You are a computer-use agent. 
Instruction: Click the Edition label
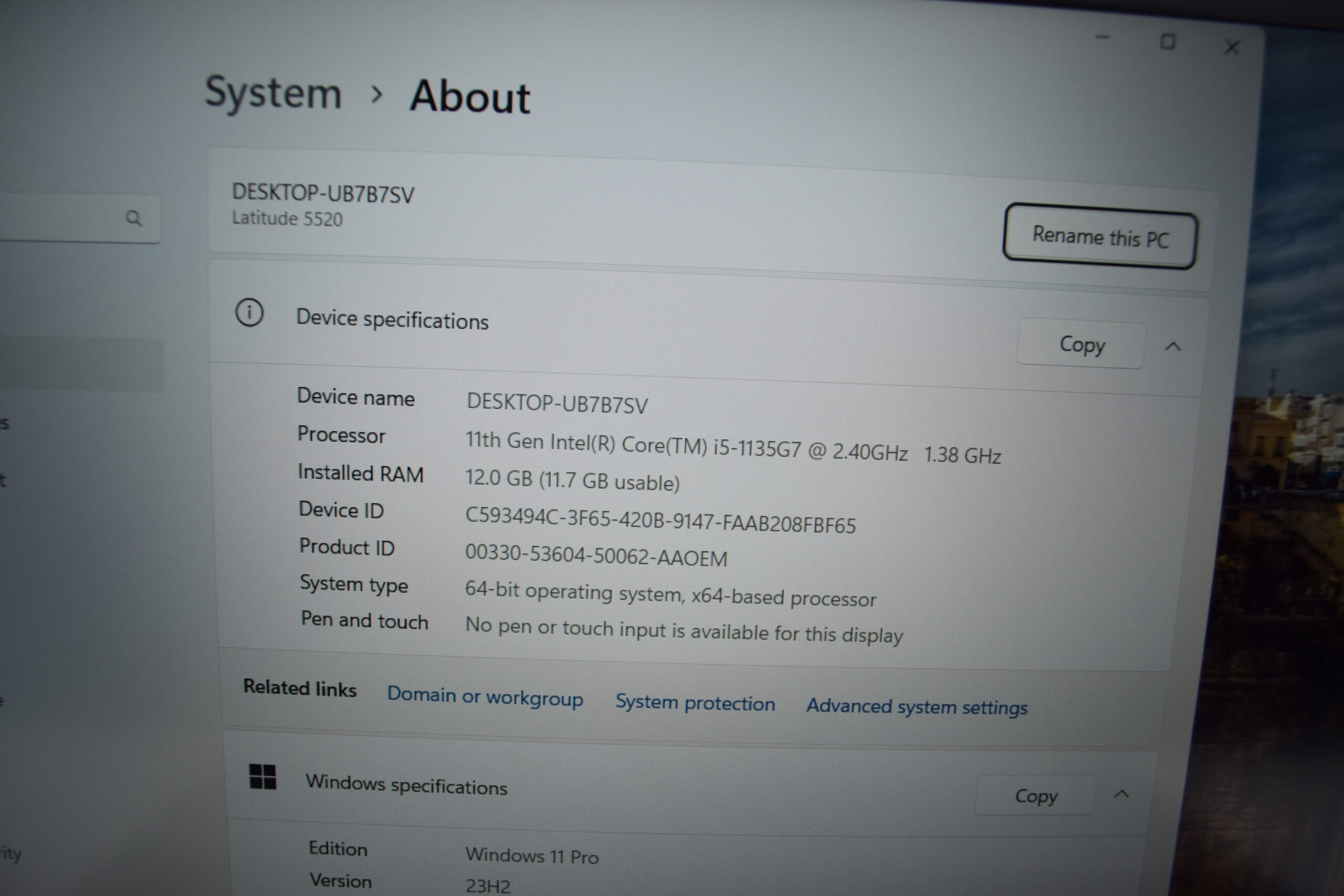tap(338, 849)
